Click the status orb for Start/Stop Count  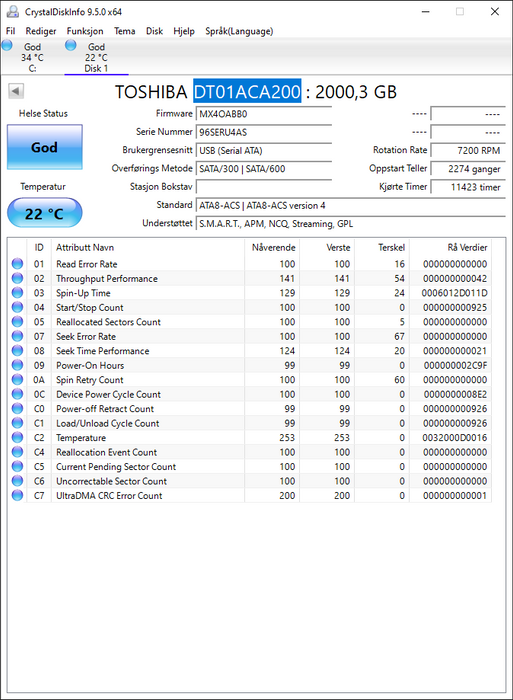(x=17, y=307)
